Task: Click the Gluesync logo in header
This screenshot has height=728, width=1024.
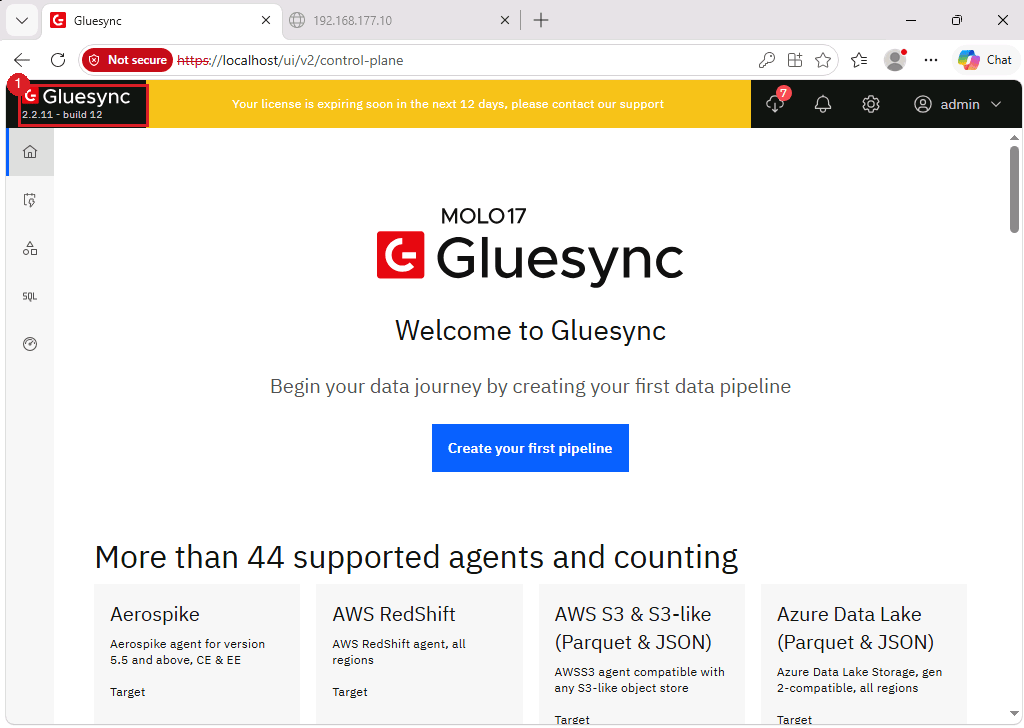Action: (x=77, y=97)
